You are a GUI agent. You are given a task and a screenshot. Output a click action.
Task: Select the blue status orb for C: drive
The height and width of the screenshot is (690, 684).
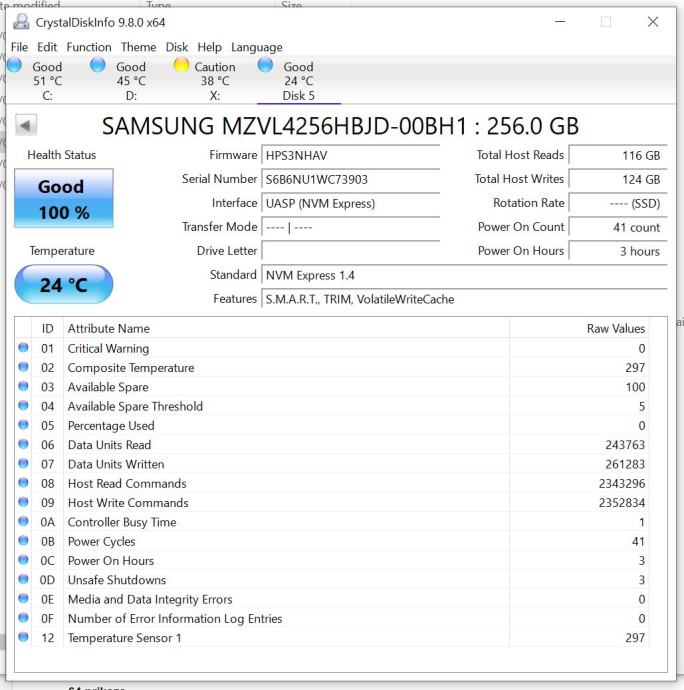[x=15, y=65]
